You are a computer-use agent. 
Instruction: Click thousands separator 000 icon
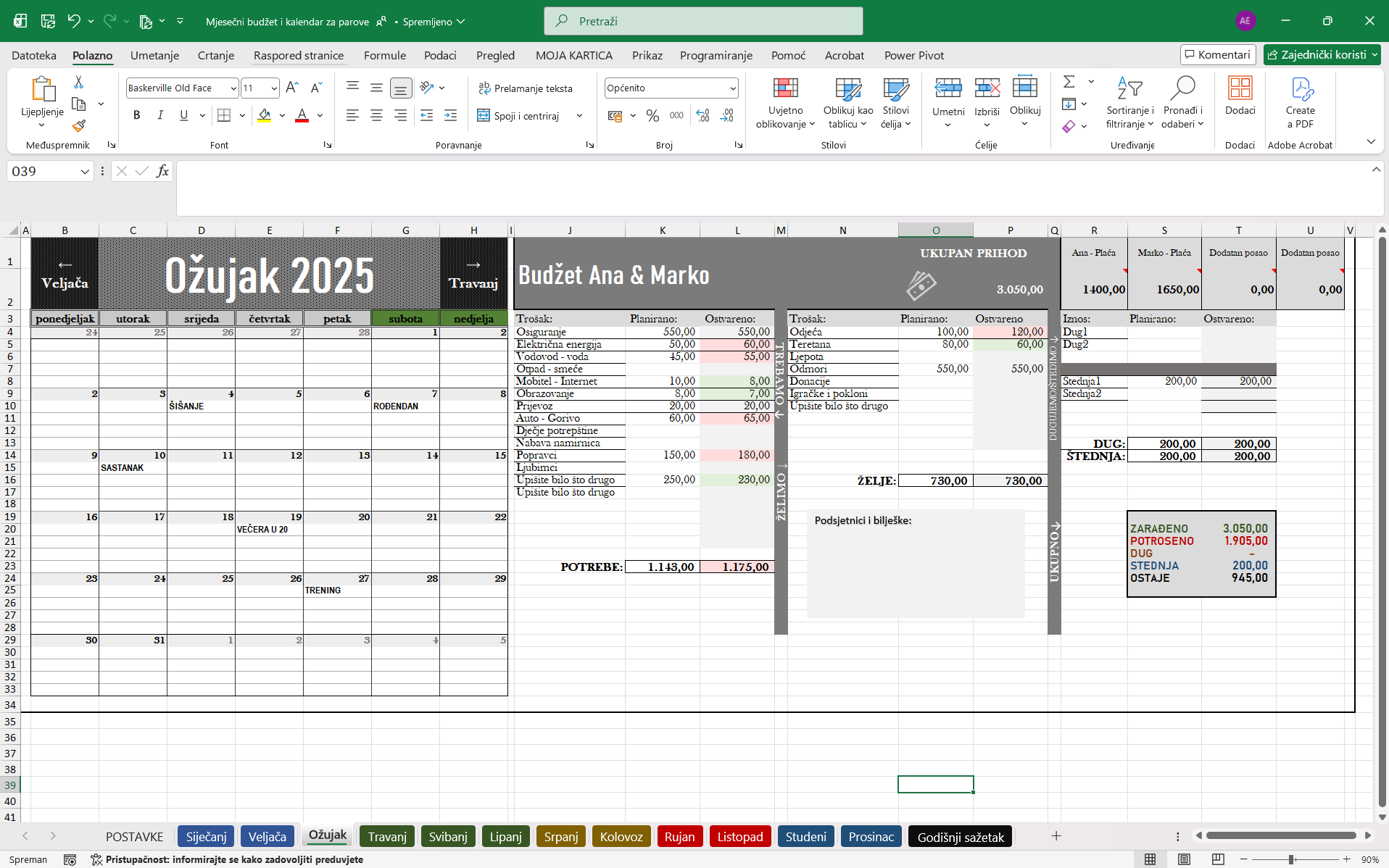coord(676,115)
